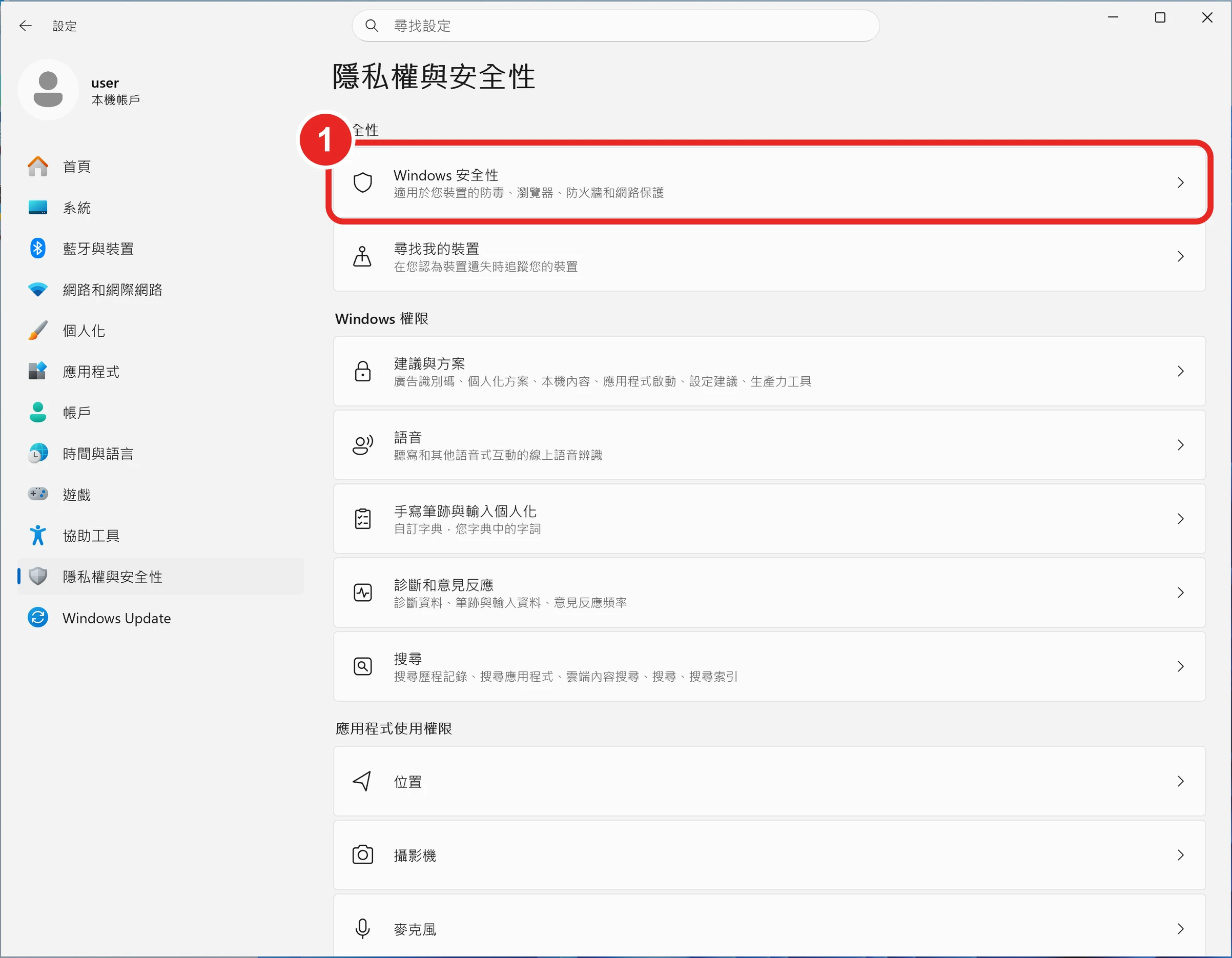Screen dimensions: 1232x958
Task: Expand chevron on 診斷和意見反應 row
Action: [x=1181, y=593]
